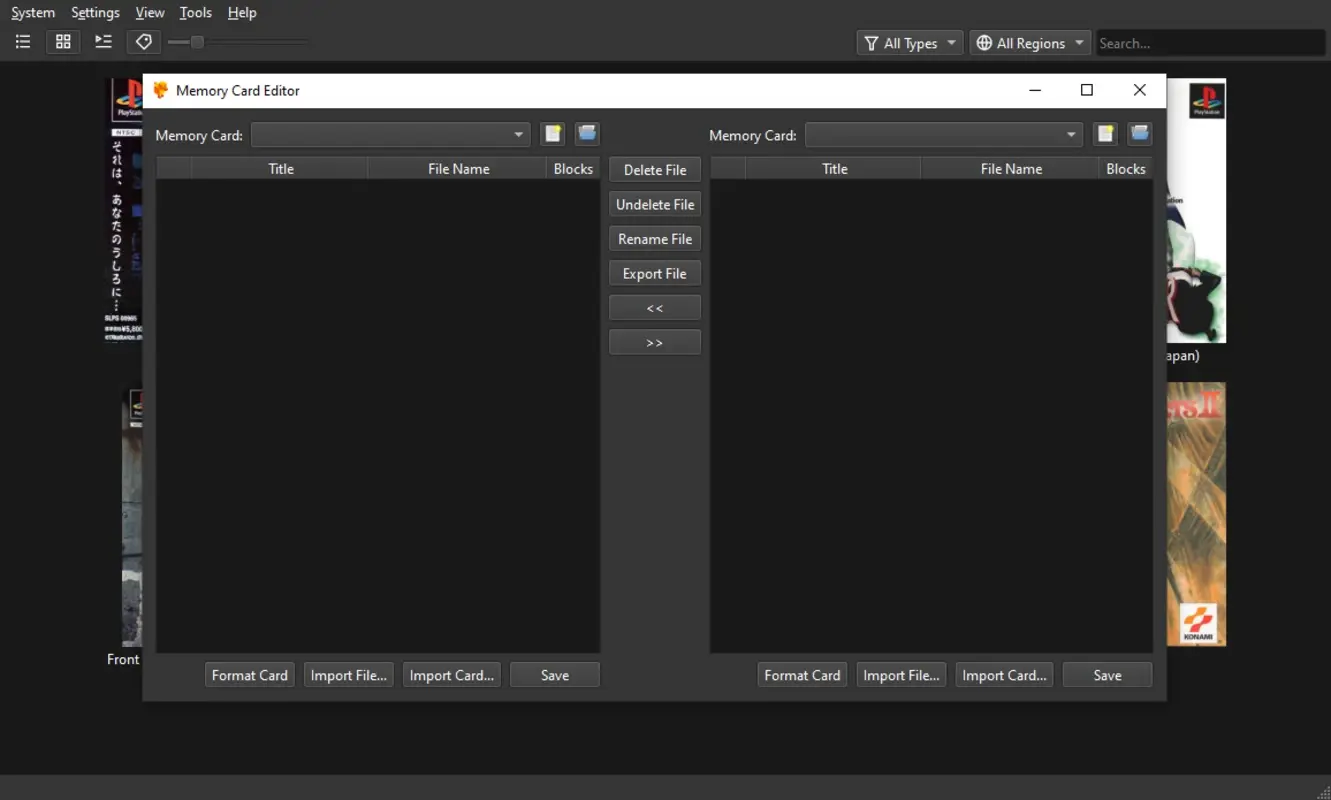Screen dimensions: 1331x800
Task: Create a new memory card on the left panel
Action: pyautogui.click(x=553, y=133)
